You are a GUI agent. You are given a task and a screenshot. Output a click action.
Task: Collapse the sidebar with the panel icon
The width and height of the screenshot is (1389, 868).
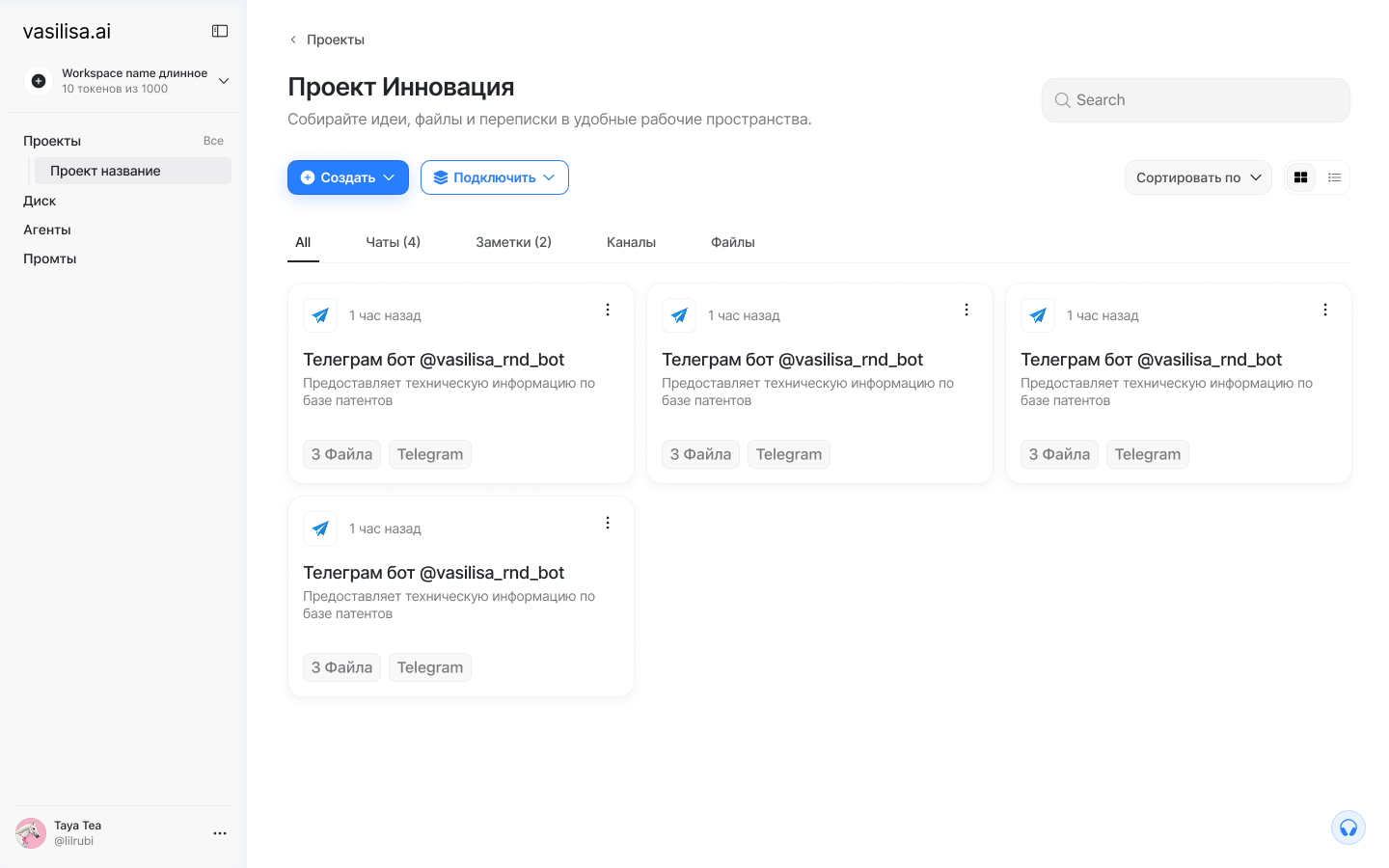click(220, 31)
